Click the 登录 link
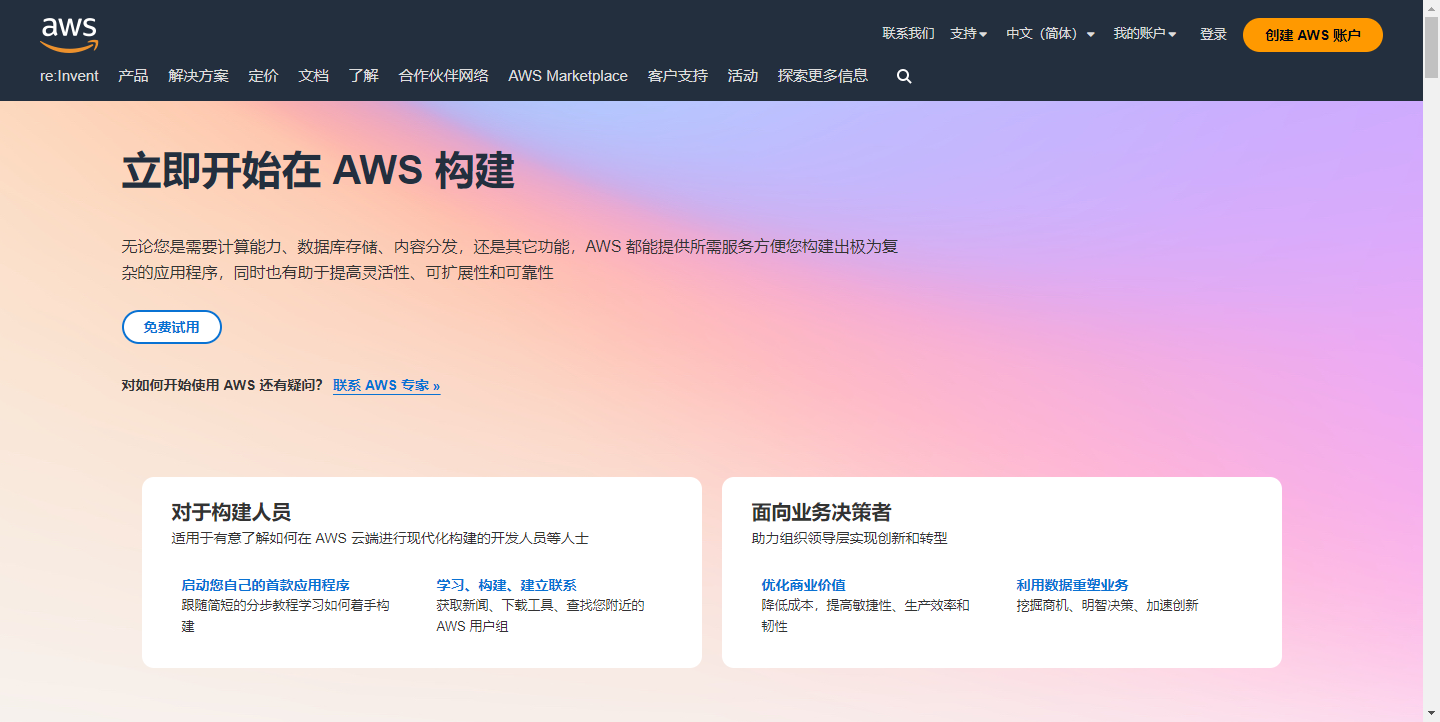Viewport: 1440px width, 722px height. 1213,34
